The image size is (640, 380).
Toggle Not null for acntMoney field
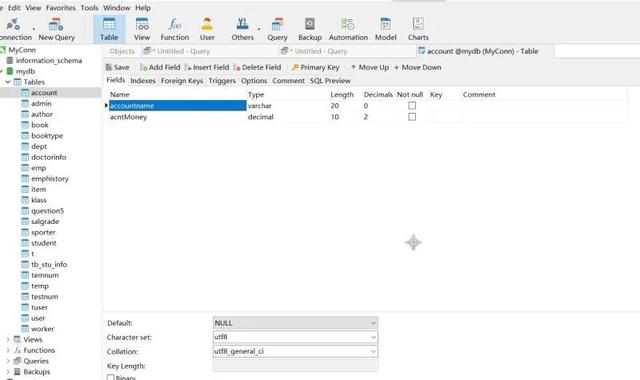point(412,117)
